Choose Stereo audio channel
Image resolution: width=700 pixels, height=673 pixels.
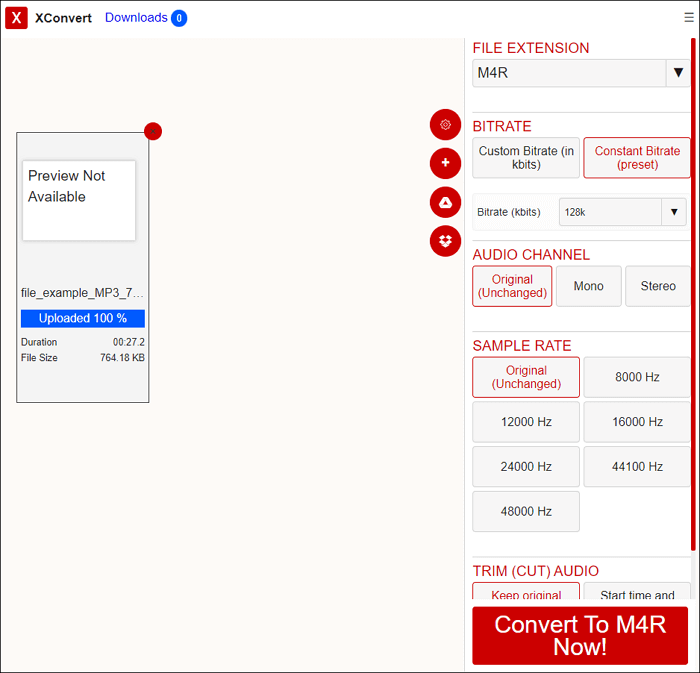pyautogui.click(x=658, y=286)
